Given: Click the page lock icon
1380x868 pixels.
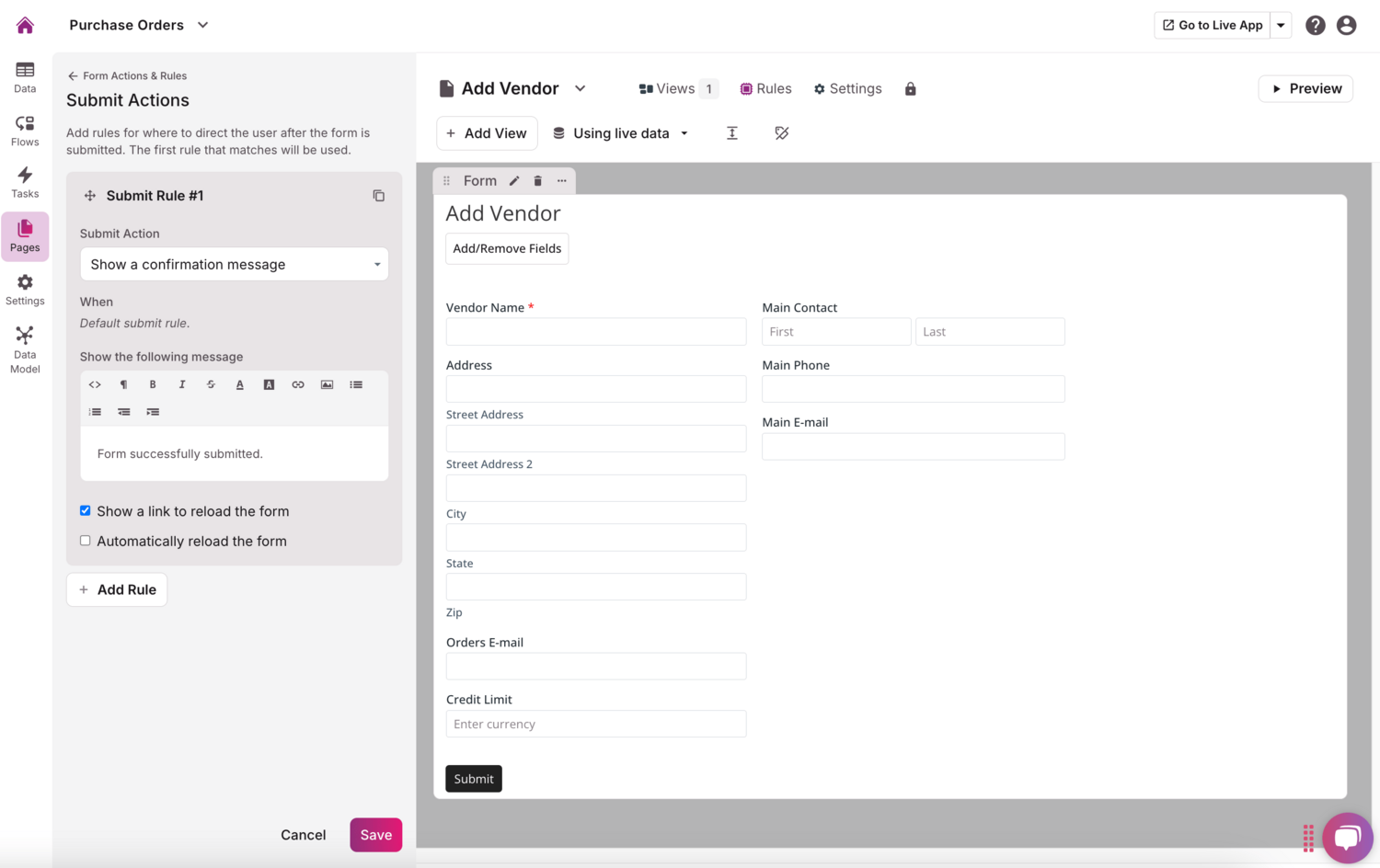Looking at the screenshot, I should click(x=910, y=89).
